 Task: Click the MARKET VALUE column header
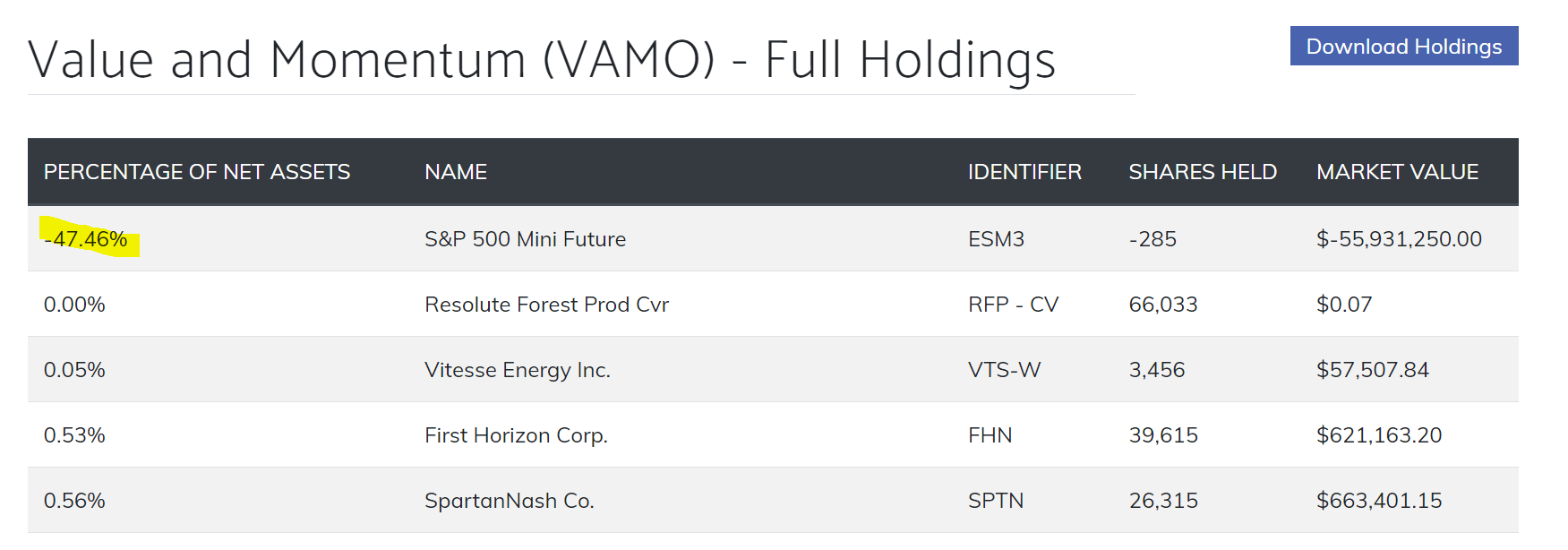[x=1397, y=172]
